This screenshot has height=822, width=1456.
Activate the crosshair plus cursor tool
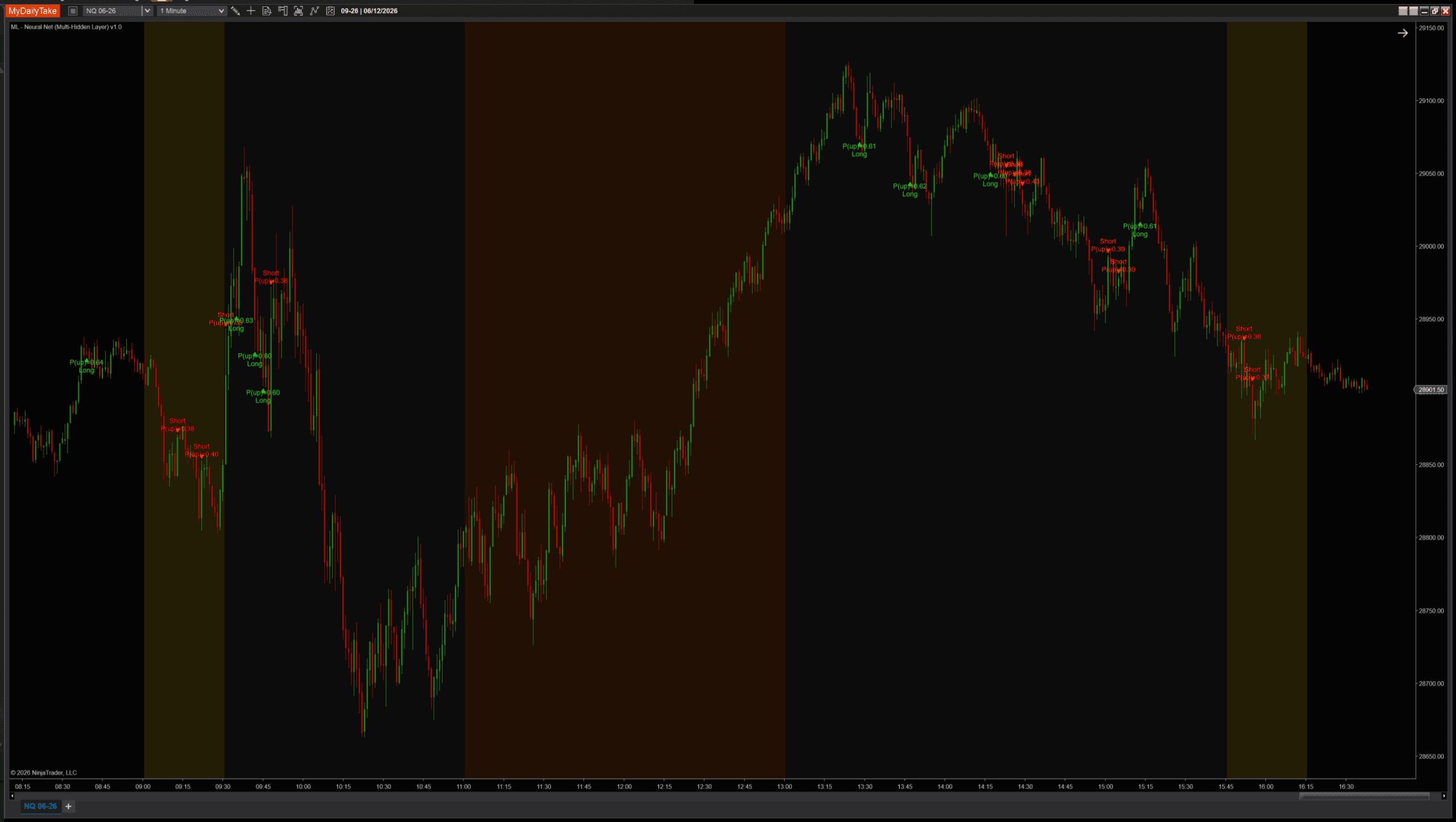click(x=251, y=11)
